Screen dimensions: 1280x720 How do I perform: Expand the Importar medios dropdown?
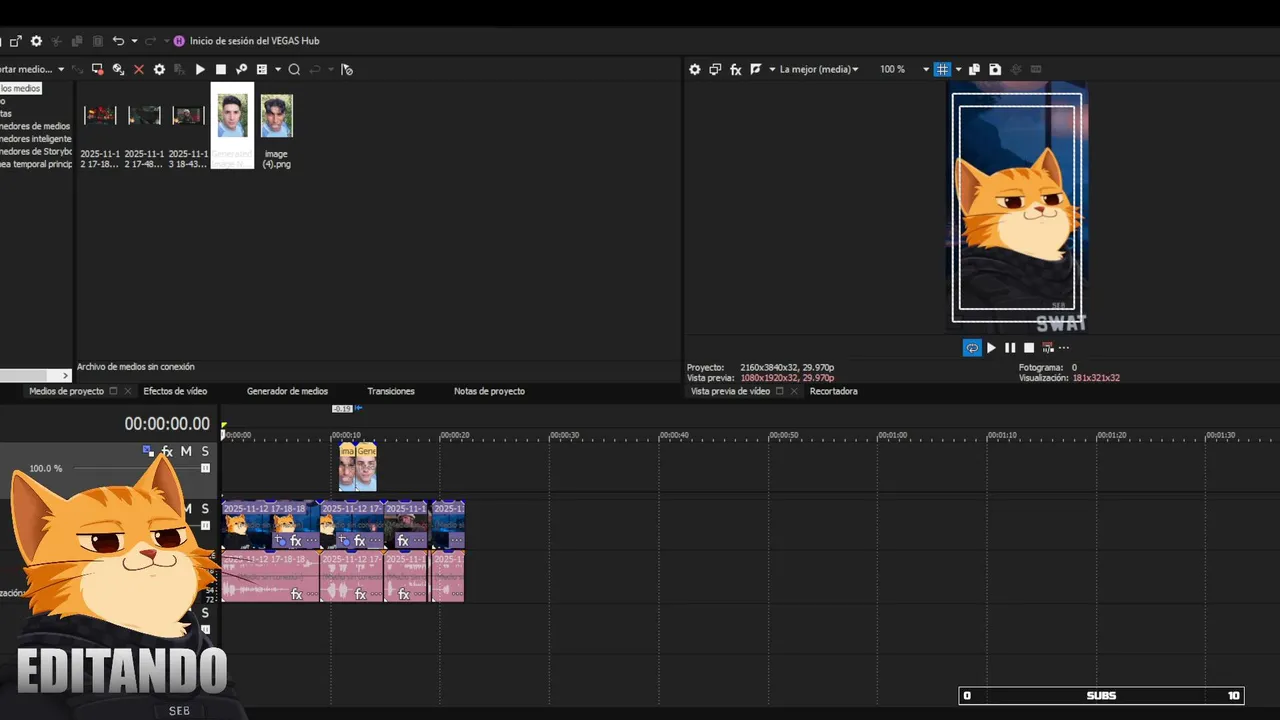click(x=61, y=69)
